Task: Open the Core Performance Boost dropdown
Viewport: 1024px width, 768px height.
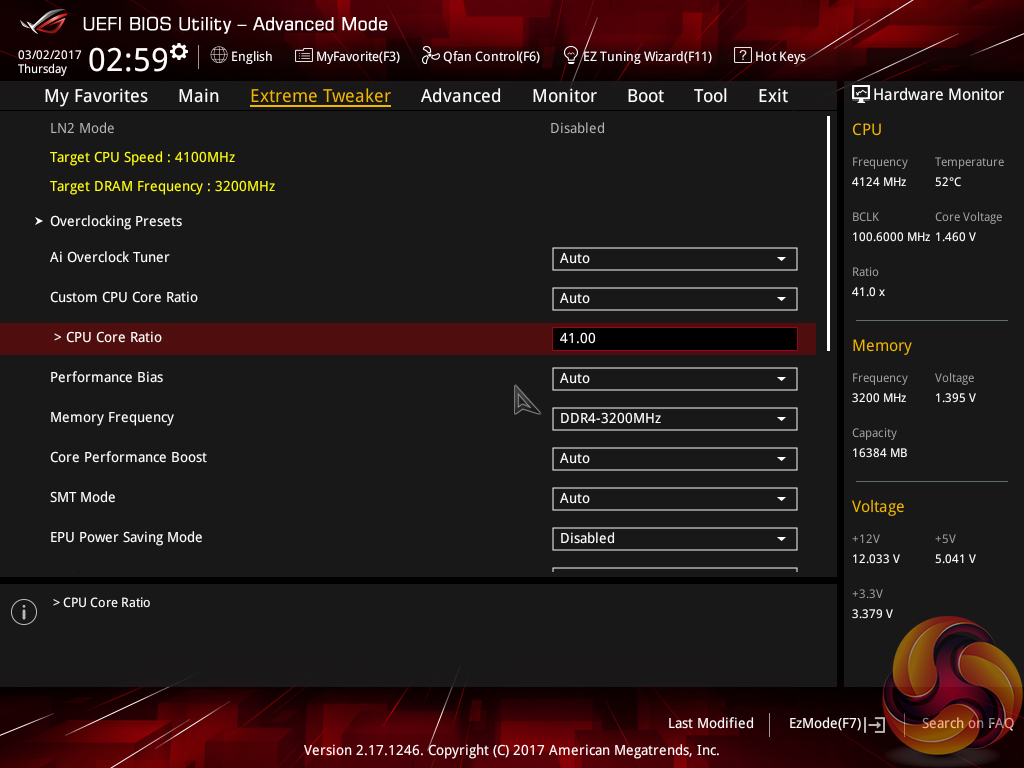Action: click(675, 458)
